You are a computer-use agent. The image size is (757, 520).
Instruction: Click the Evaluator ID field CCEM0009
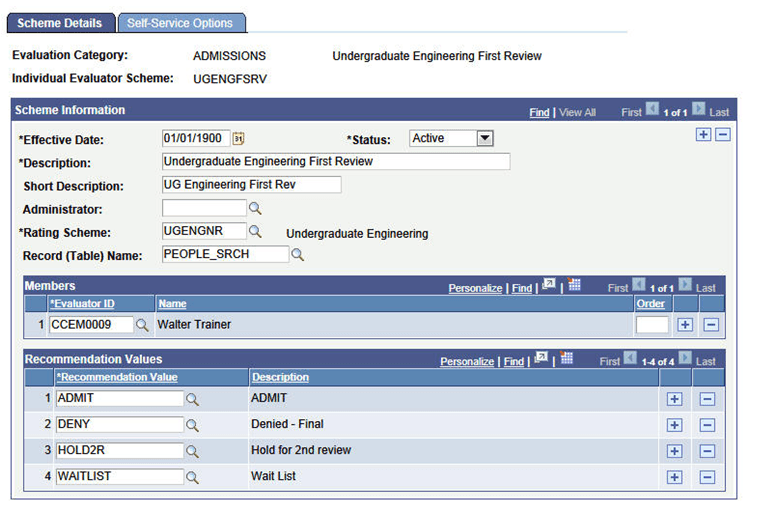pos(91,325)
